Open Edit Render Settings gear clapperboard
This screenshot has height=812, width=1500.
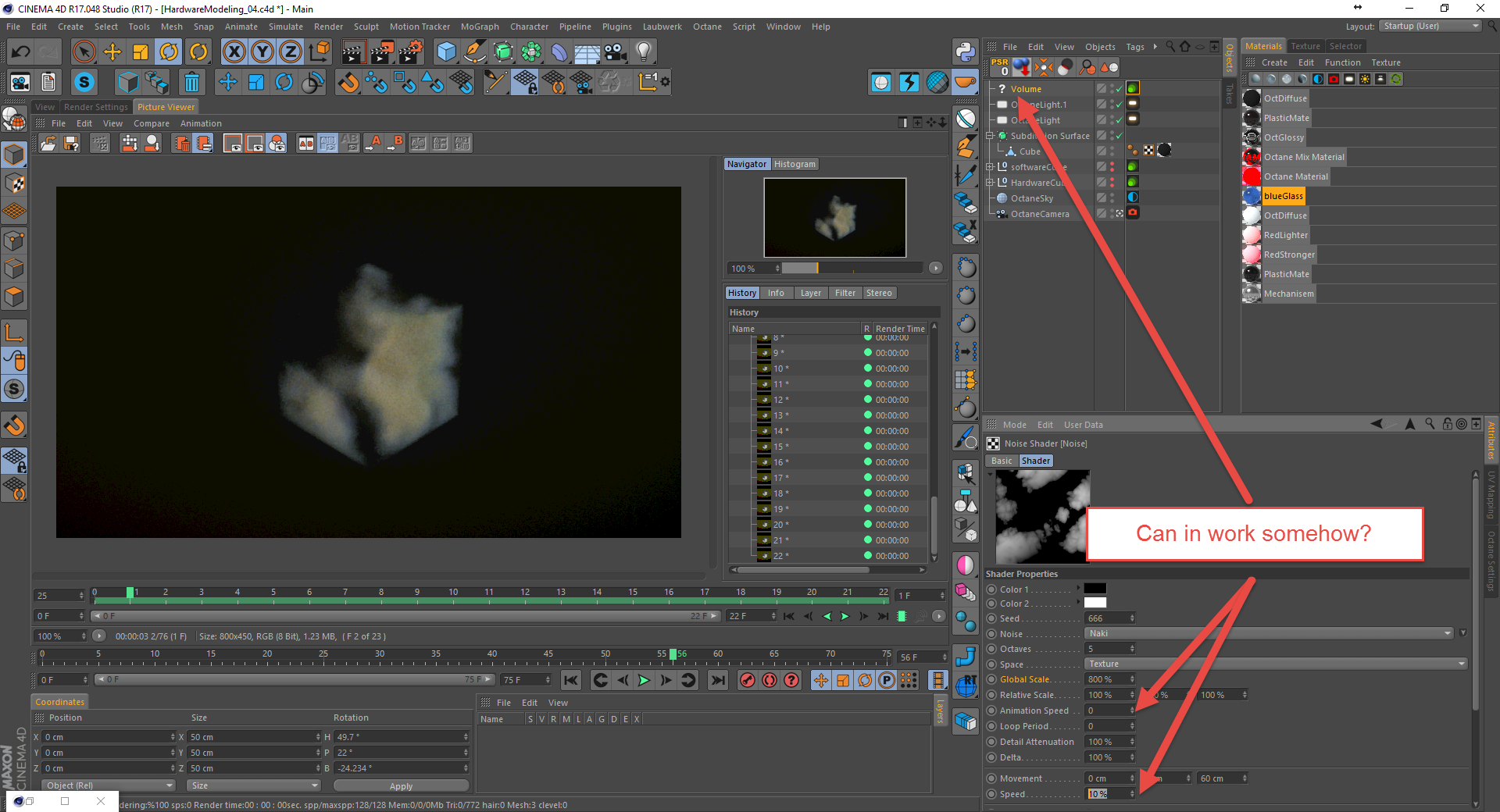click(x=411, y=52)
